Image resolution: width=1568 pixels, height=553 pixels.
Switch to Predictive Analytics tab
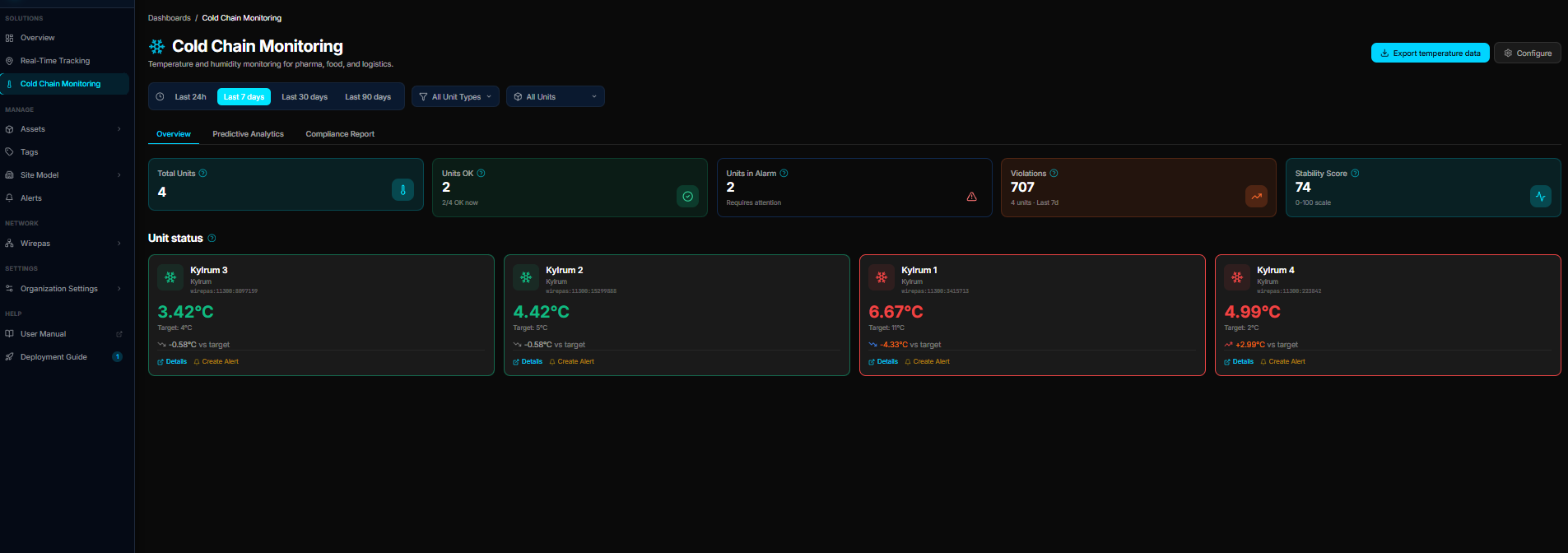pos(248,134)
